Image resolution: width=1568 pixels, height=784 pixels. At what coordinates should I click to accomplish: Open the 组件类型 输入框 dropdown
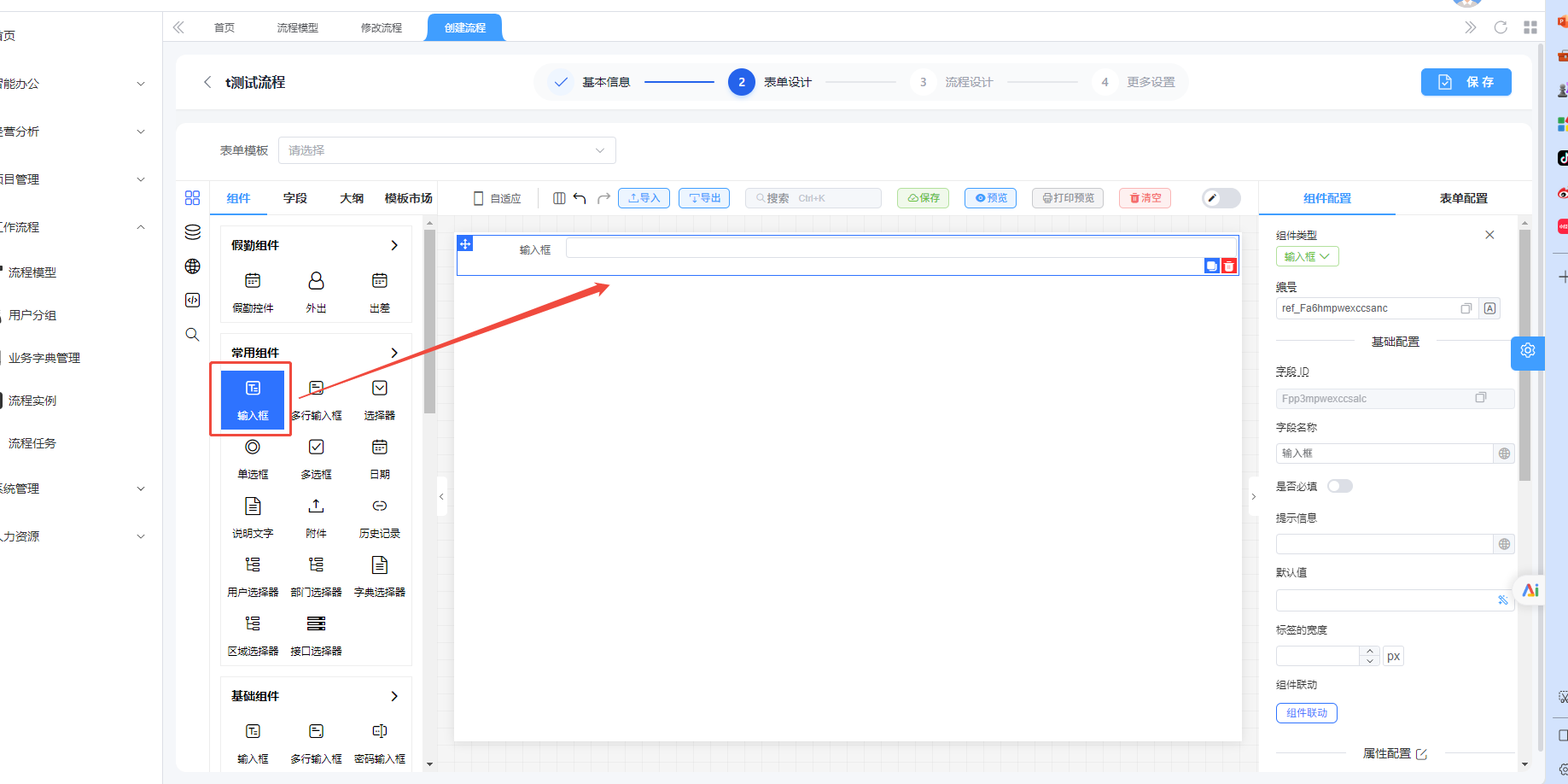(1307, 256)
